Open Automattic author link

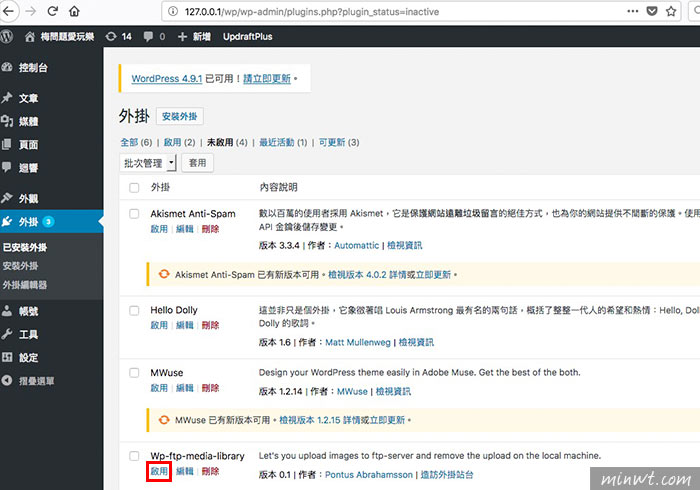pos(356,245)
